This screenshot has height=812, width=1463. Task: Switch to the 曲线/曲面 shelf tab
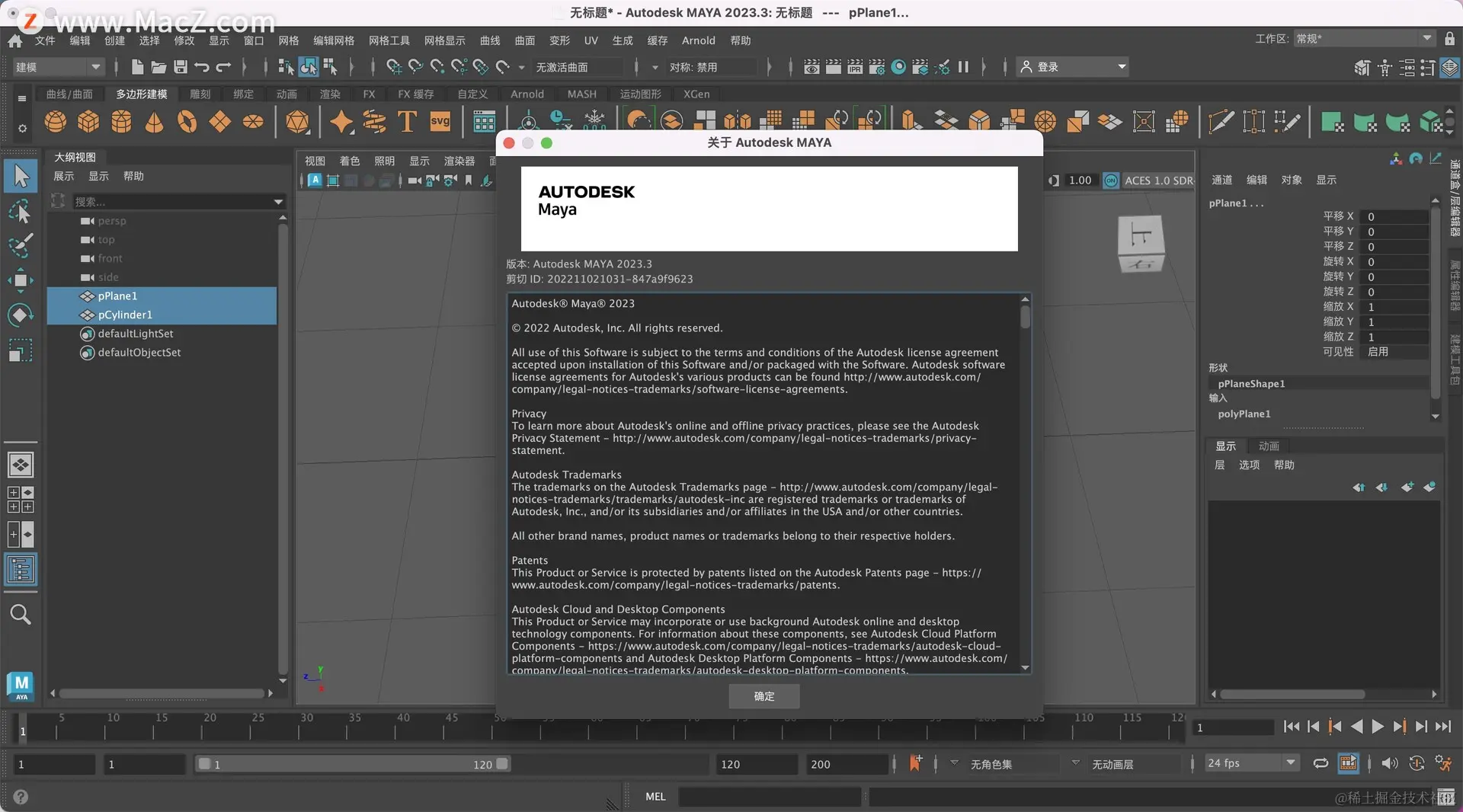(69, 94)
